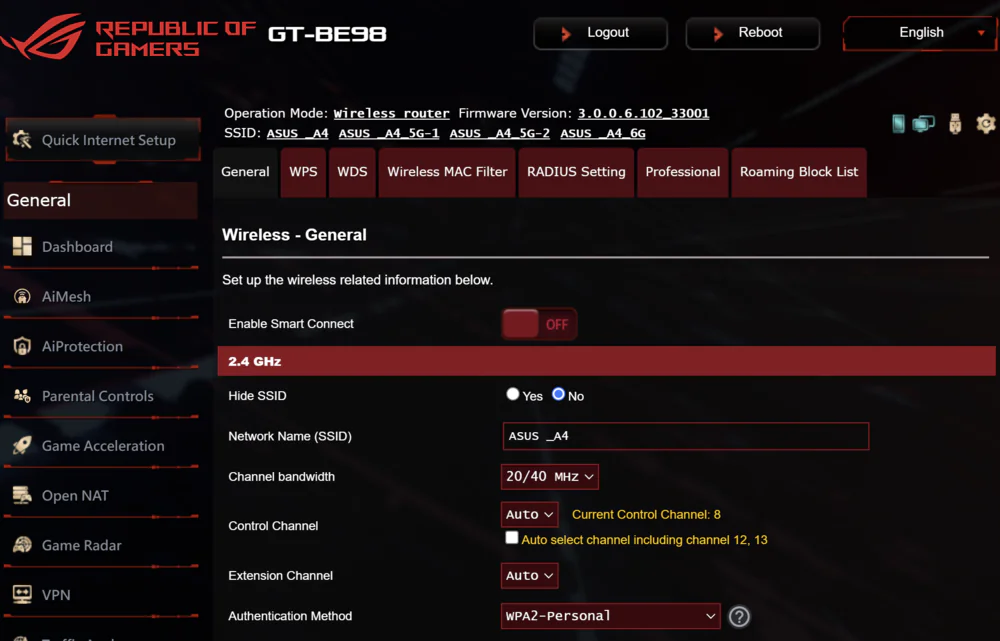Click the GT-BE98 model name

click(327, 34)
